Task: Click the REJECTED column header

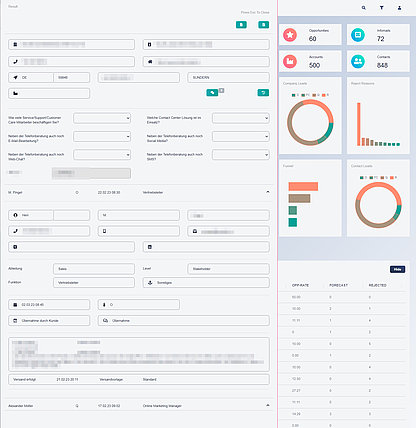Action: 378,285
